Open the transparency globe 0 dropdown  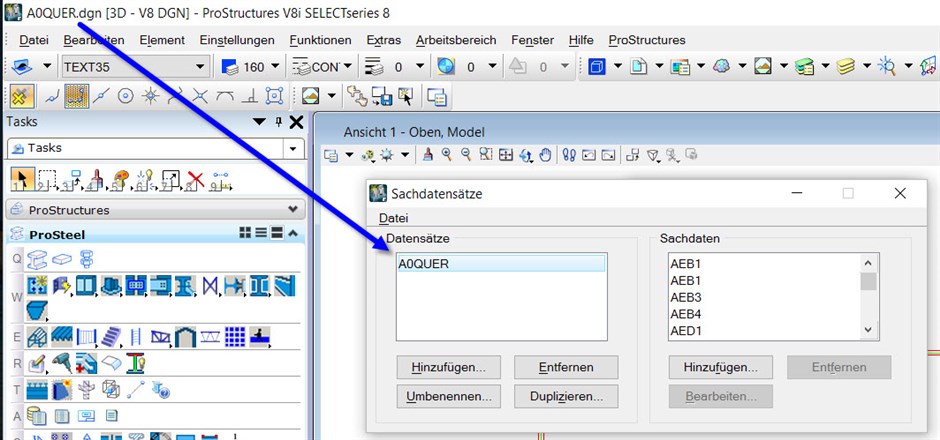click(492, 67)
